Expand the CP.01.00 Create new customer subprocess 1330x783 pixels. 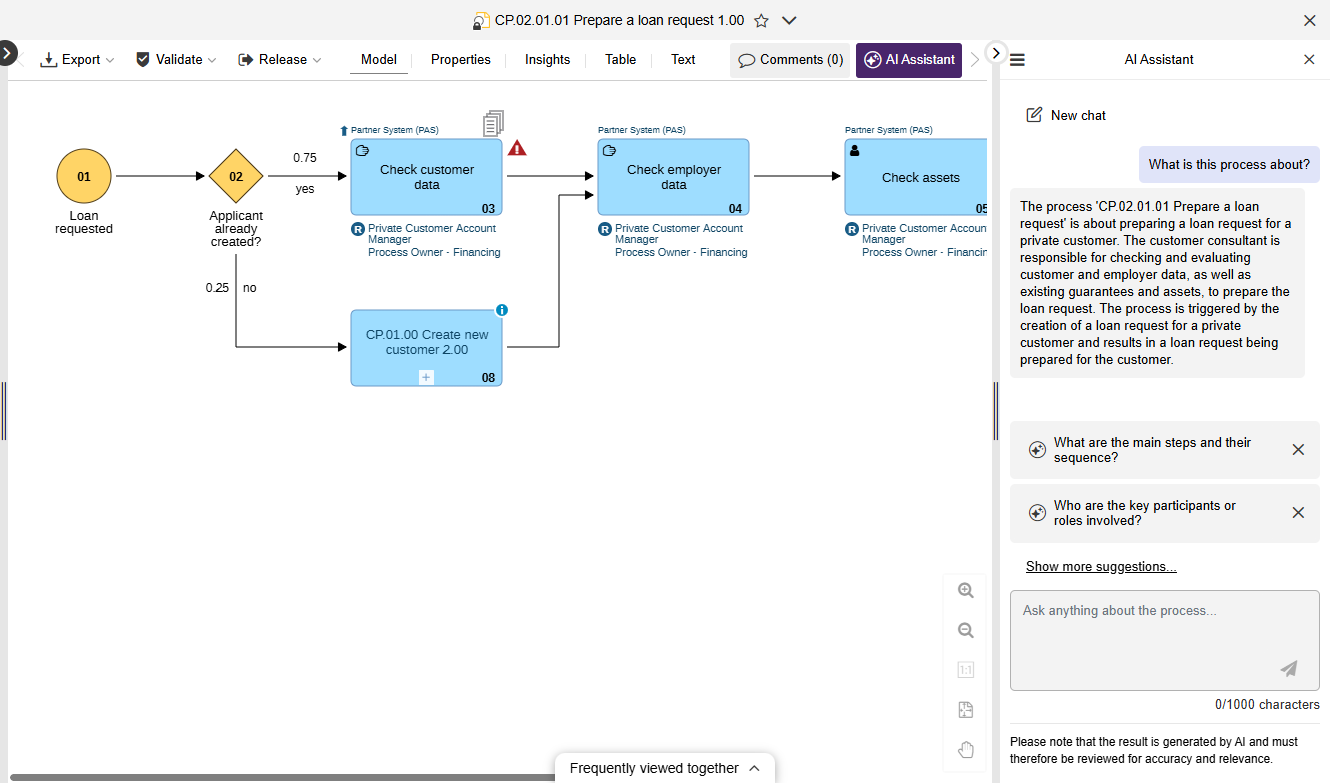click(426, 377)
